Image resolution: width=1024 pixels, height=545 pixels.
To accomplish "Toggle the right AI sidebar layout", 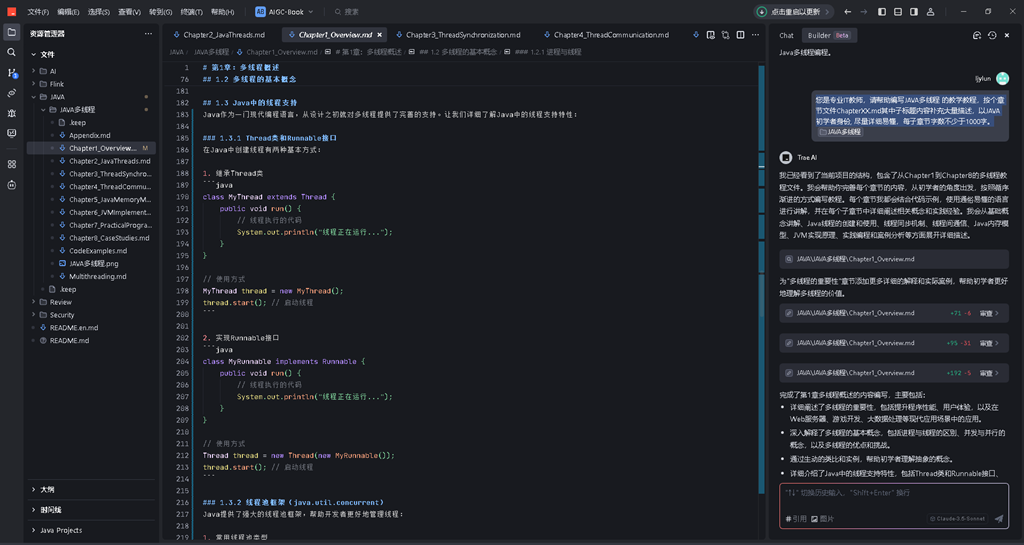I will pyautogui.click(x=914, y=12).
